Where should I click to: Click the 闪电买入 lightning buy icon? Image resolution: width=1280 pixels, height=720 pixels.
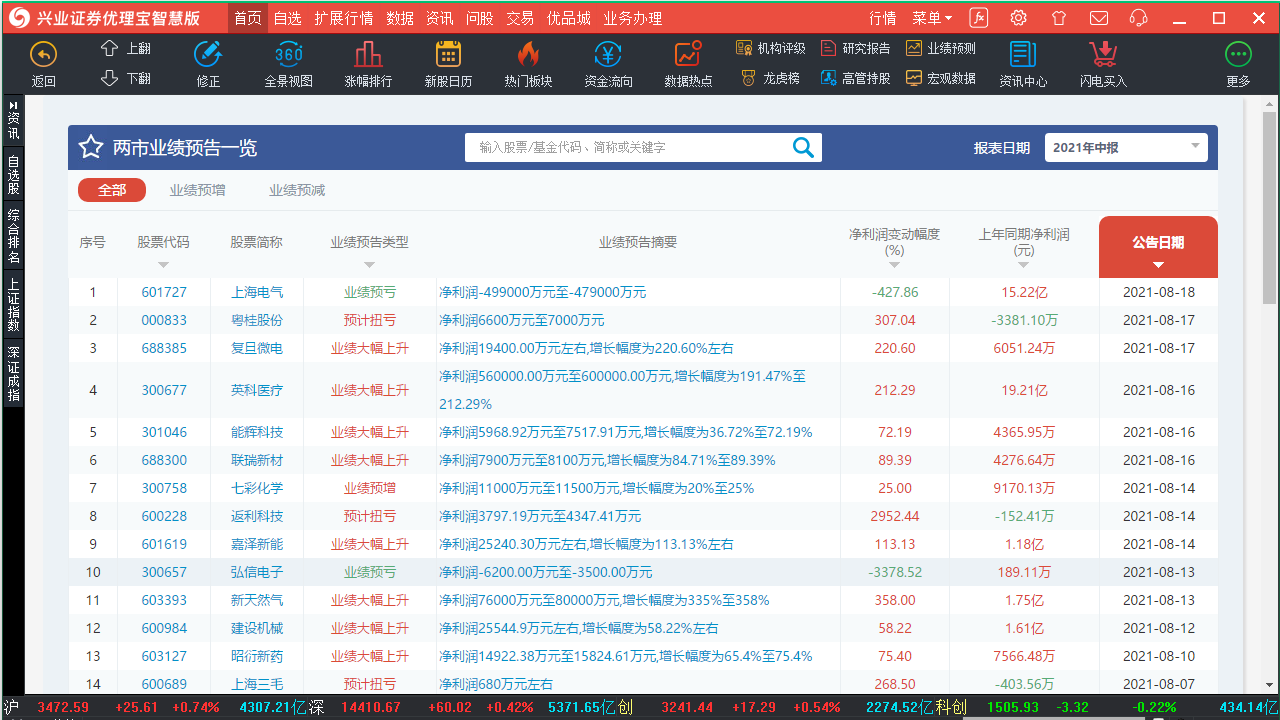pyautogui.click(x=1102, y=60)
